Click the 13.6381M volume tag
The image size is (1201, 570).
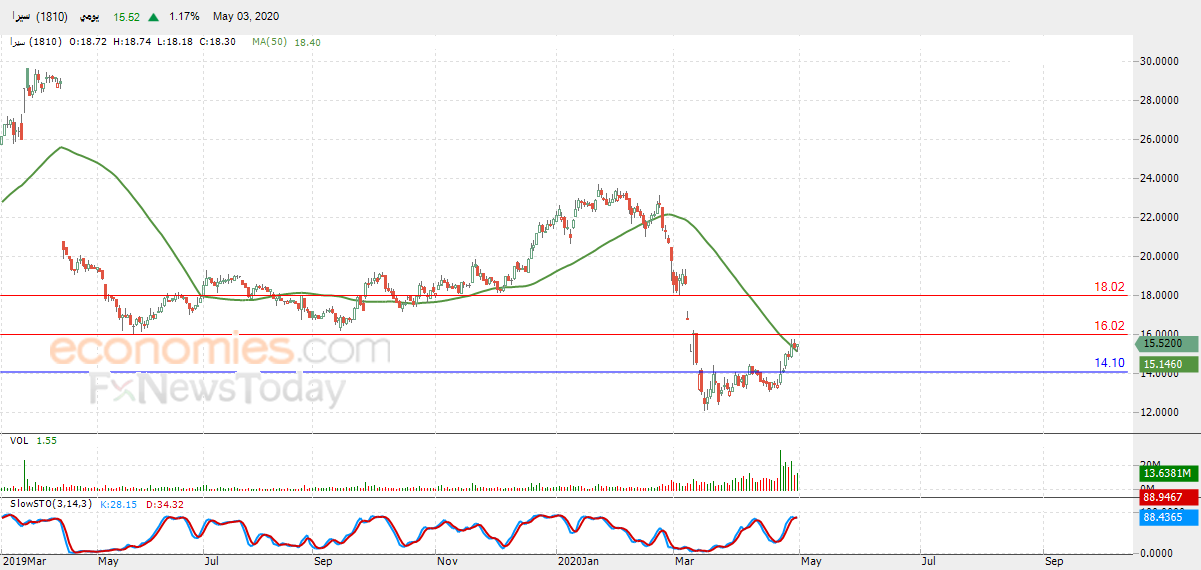click(1166, 473)
